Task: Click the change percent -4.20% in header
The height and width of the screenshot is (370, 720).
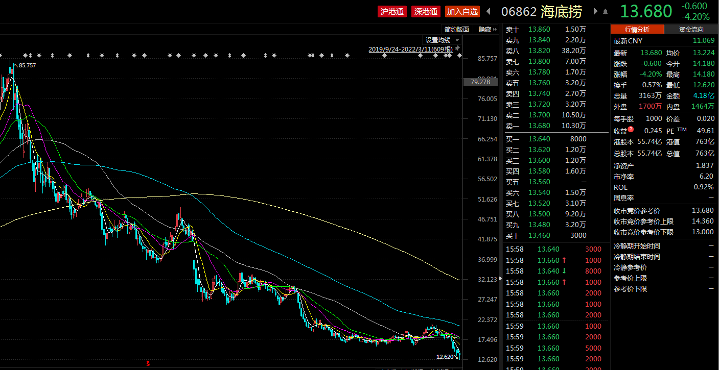Action: click(697, 17)
